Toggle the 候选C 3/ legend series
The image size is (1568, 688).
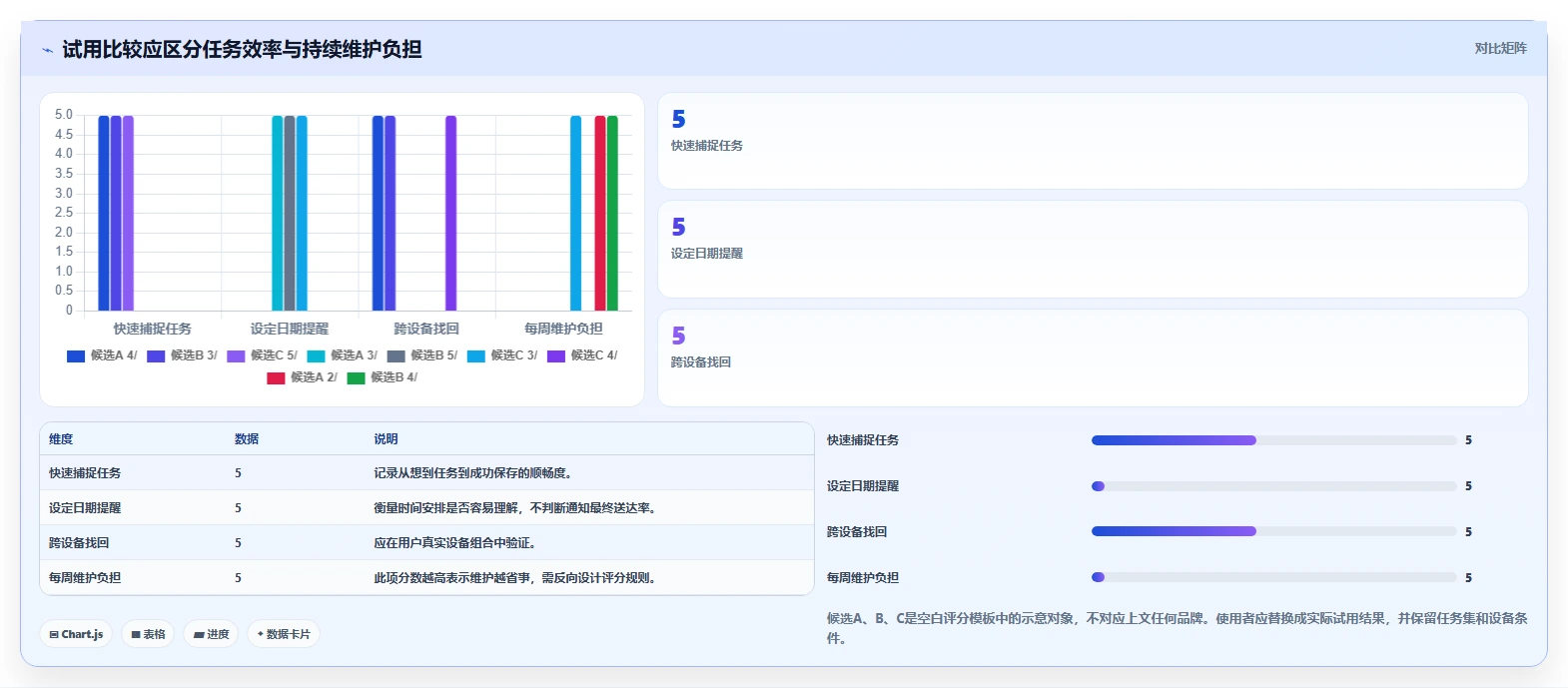(501, 355)
